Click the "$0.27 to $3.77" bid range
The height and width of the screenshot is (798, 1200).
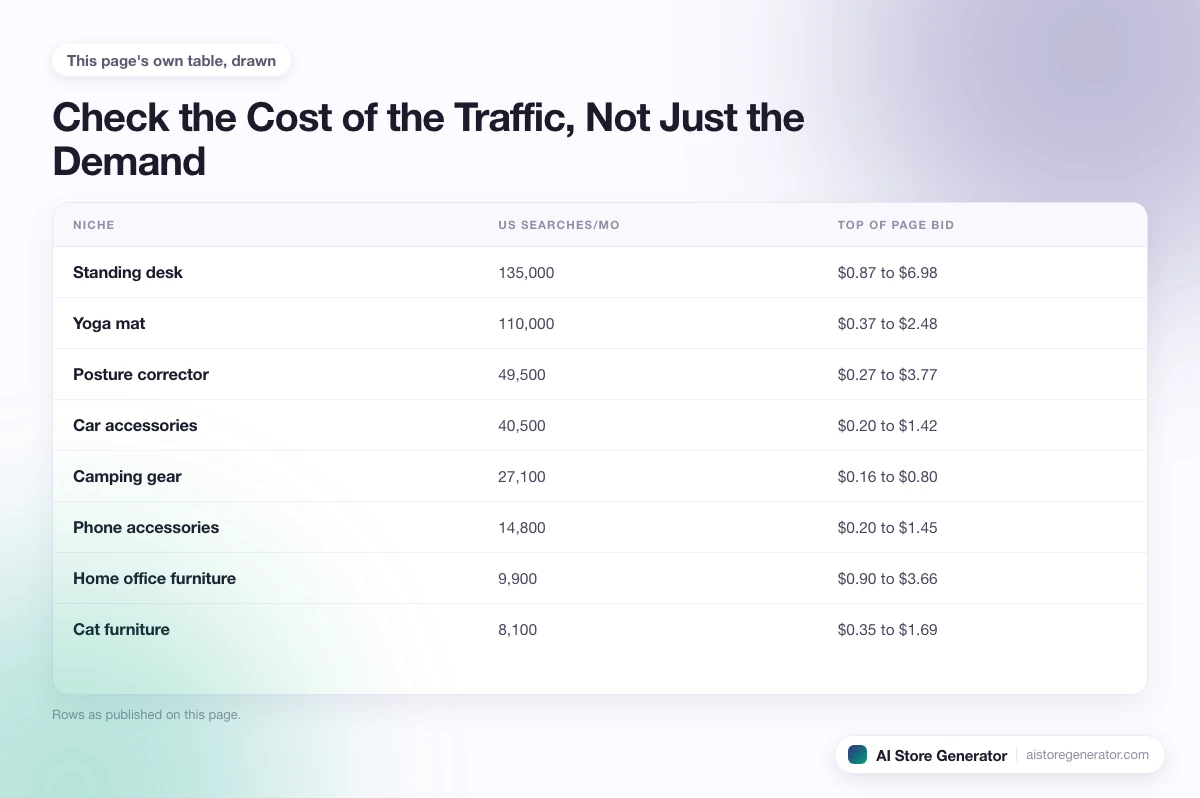coord(888,374)
